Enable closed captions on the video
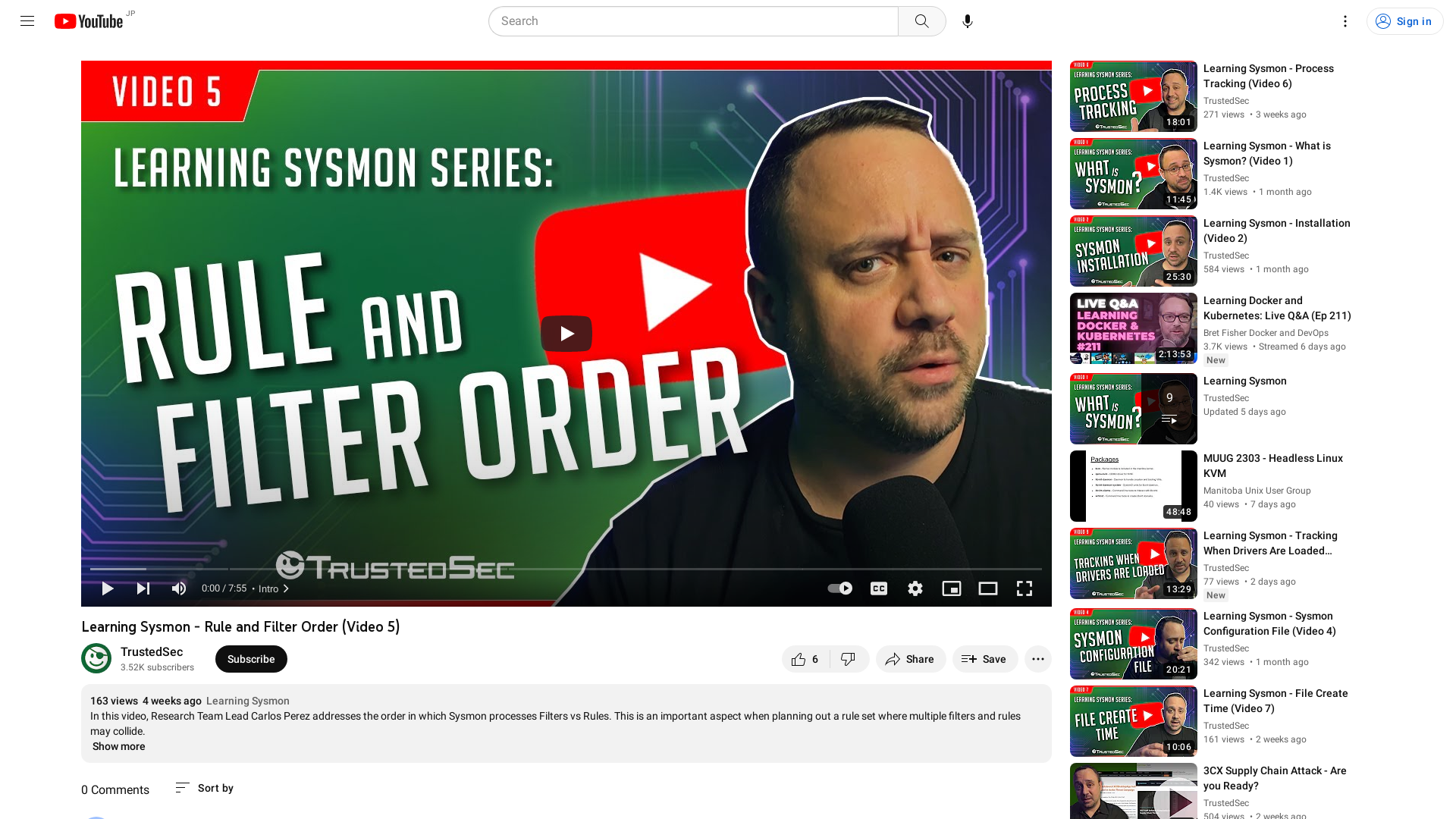 coord(878,588)
